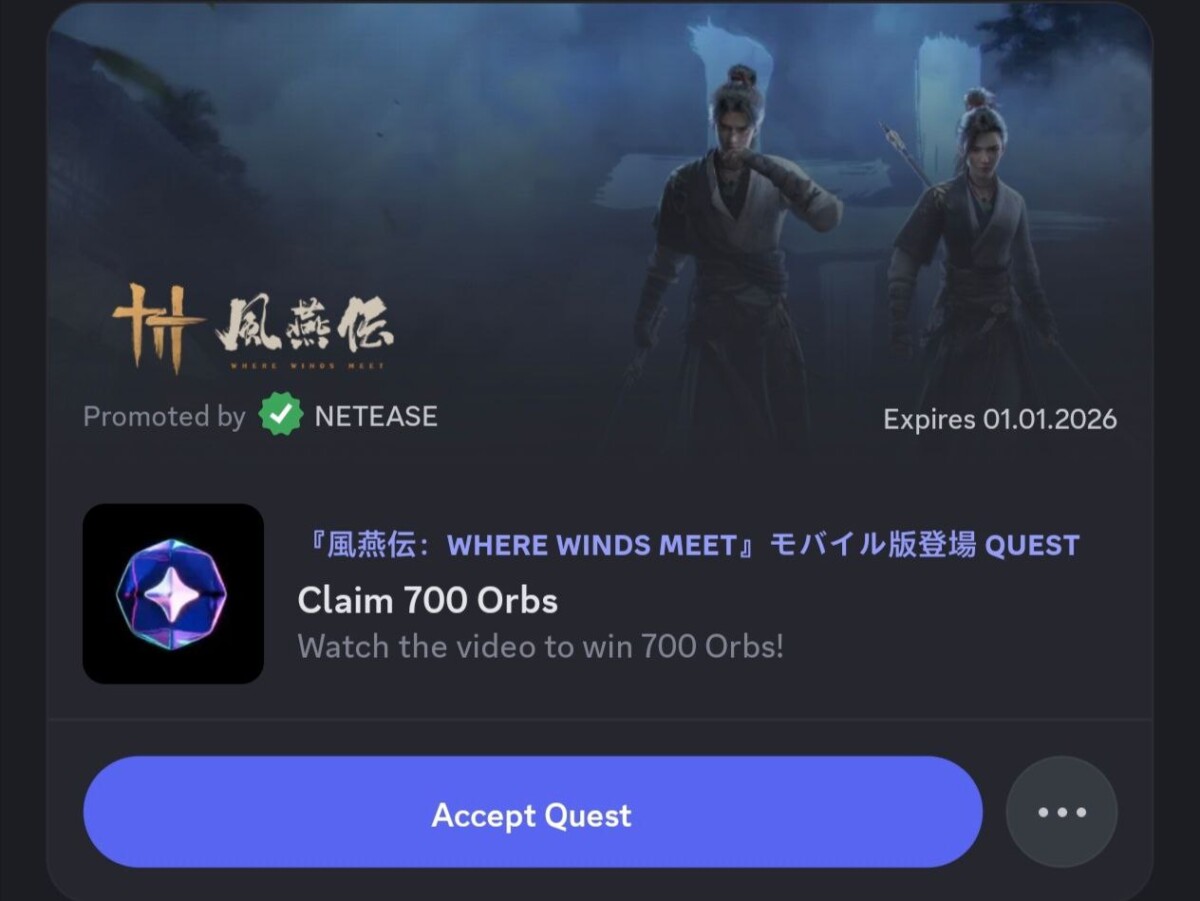This screenshot has width=1200, height=901.
Task: Tap the purple Orbs reward icon
Action: (x=173, y=594)
